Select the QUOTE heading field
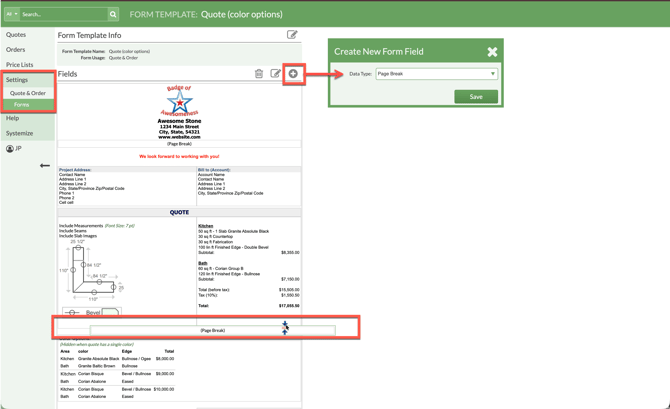 [x=179, y=212]
